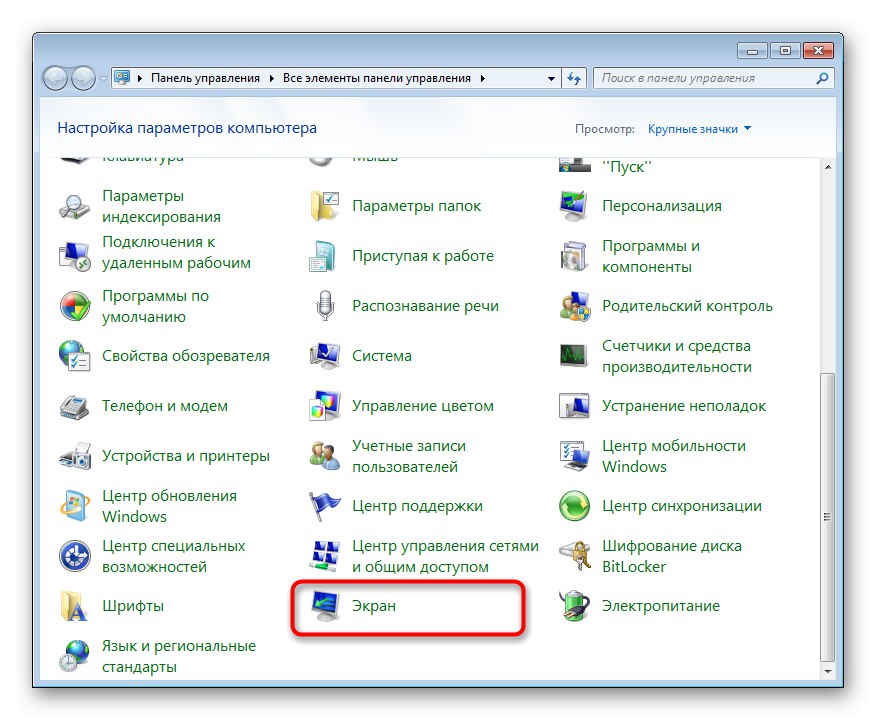Click the scrollbar down arrow
The image size is (876, 720).
[x=827, y=671]
